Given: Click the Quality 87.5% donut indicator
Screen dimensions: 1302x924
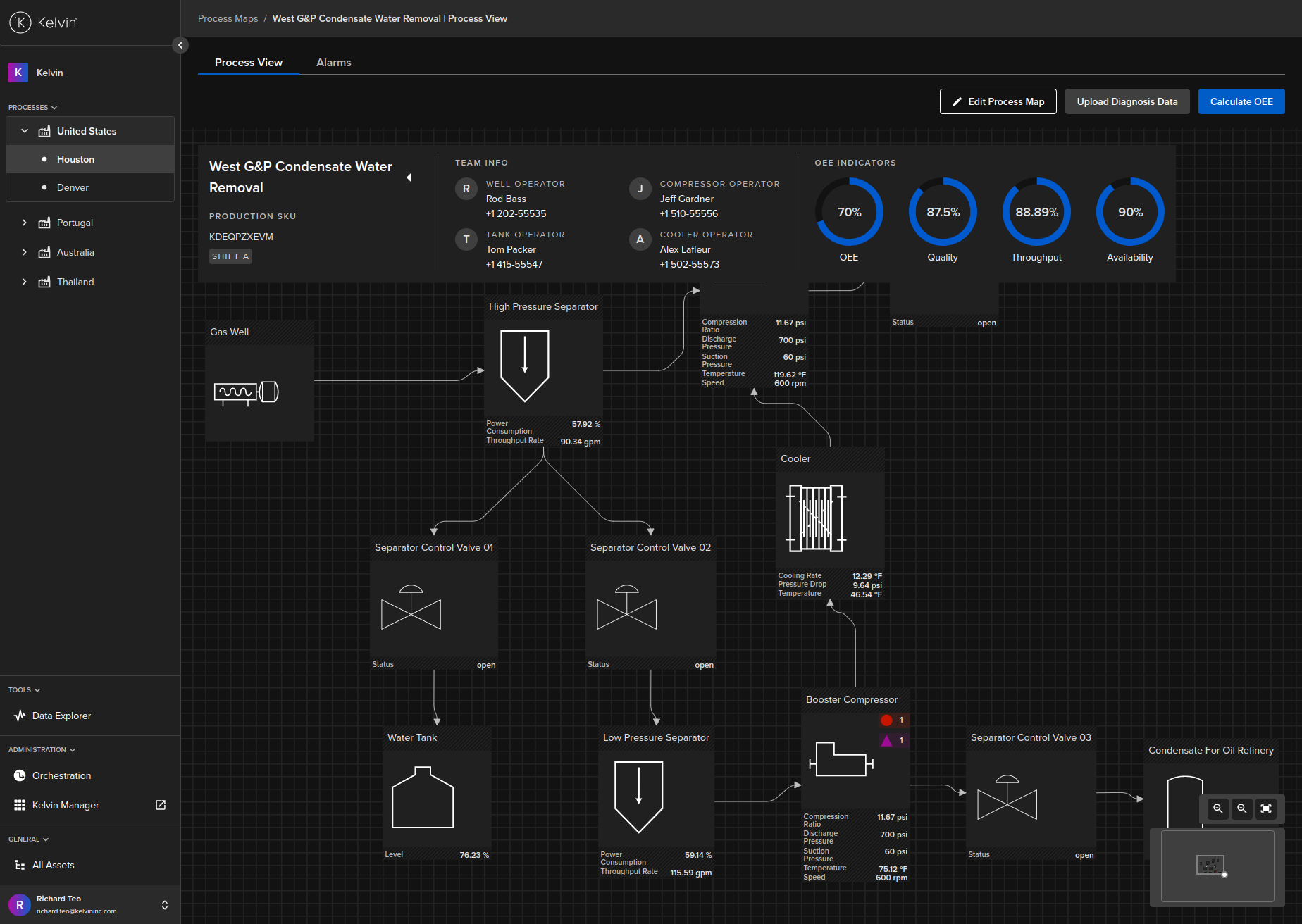Looking at the screenshot, I should (942, 211).
